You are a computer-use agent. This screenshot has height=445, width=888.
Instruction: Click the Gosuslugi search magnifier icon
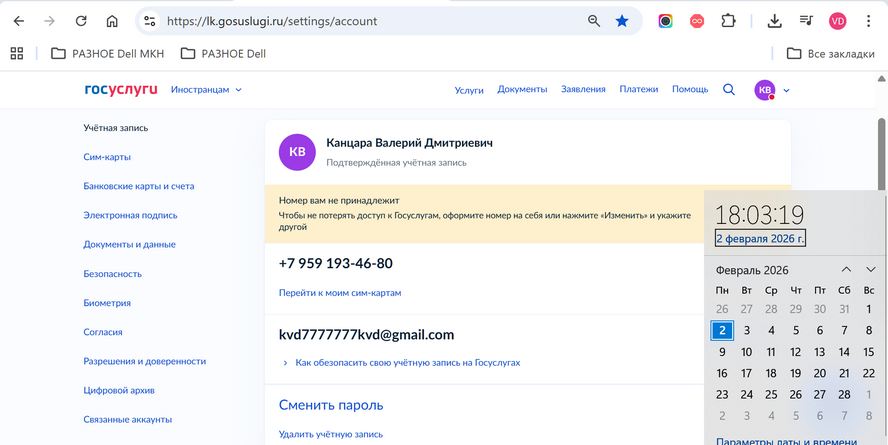(729, 89)
